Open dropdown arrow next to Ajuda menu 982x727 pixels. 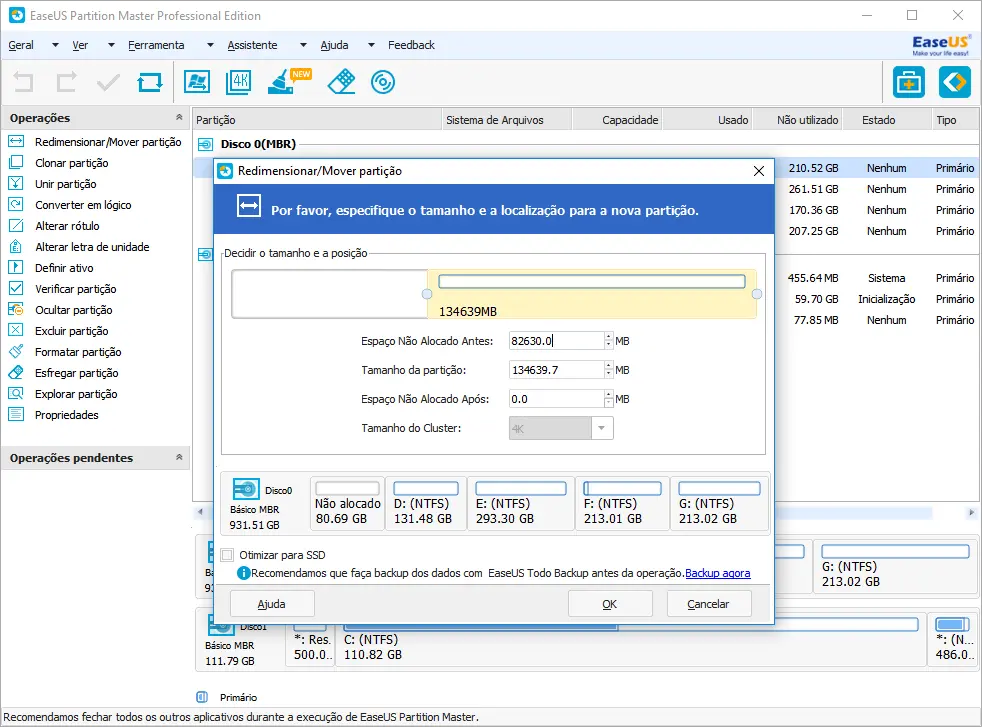[371, 45]
